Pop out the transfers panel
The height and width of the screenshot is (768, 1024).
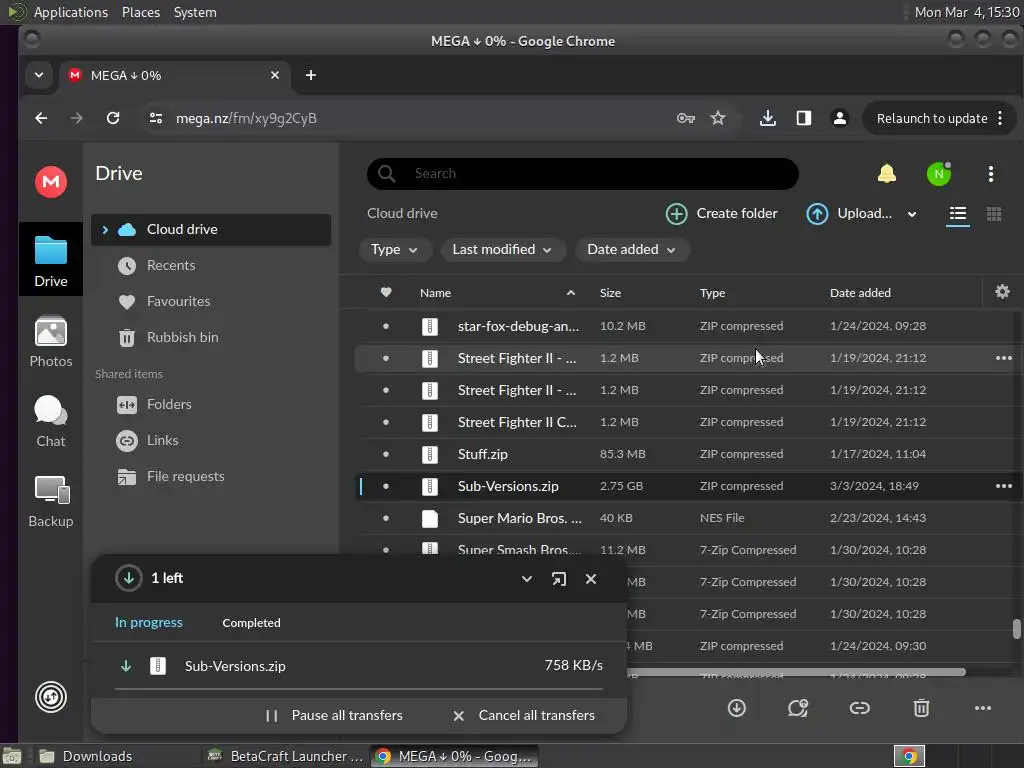click(559, 579)
